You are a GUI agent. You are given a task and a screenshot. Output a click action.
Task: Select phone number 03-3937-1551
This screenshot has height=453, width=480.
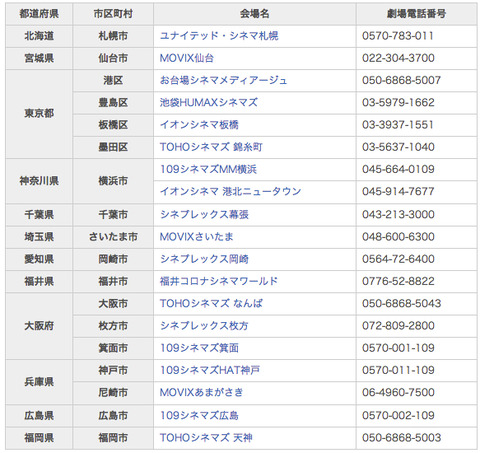[x=398, y=125]
